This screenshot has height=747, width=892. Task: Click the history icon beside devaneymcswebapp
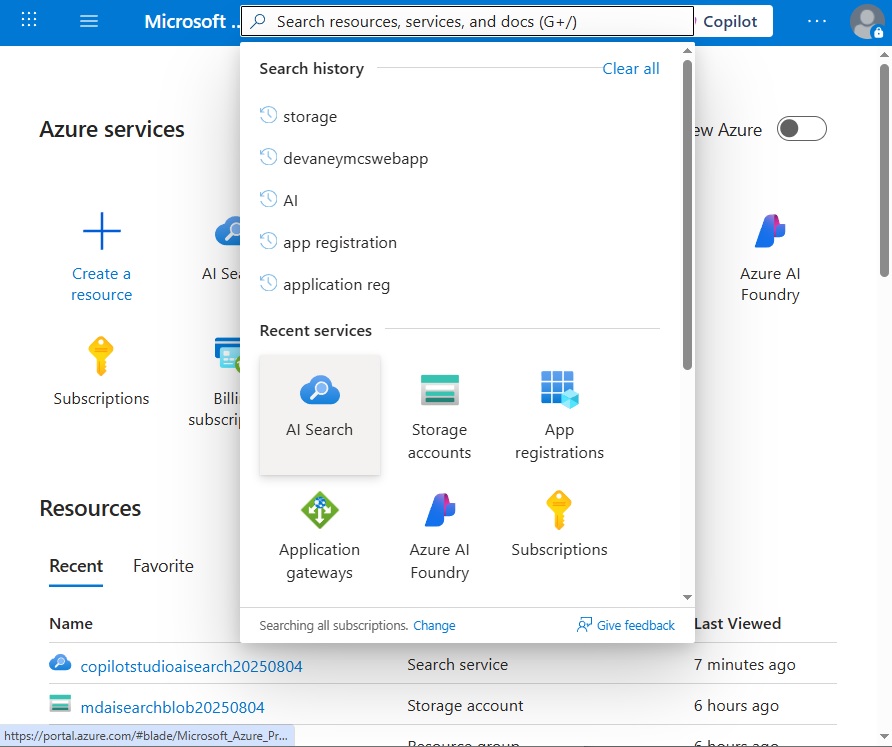(269, 157)
